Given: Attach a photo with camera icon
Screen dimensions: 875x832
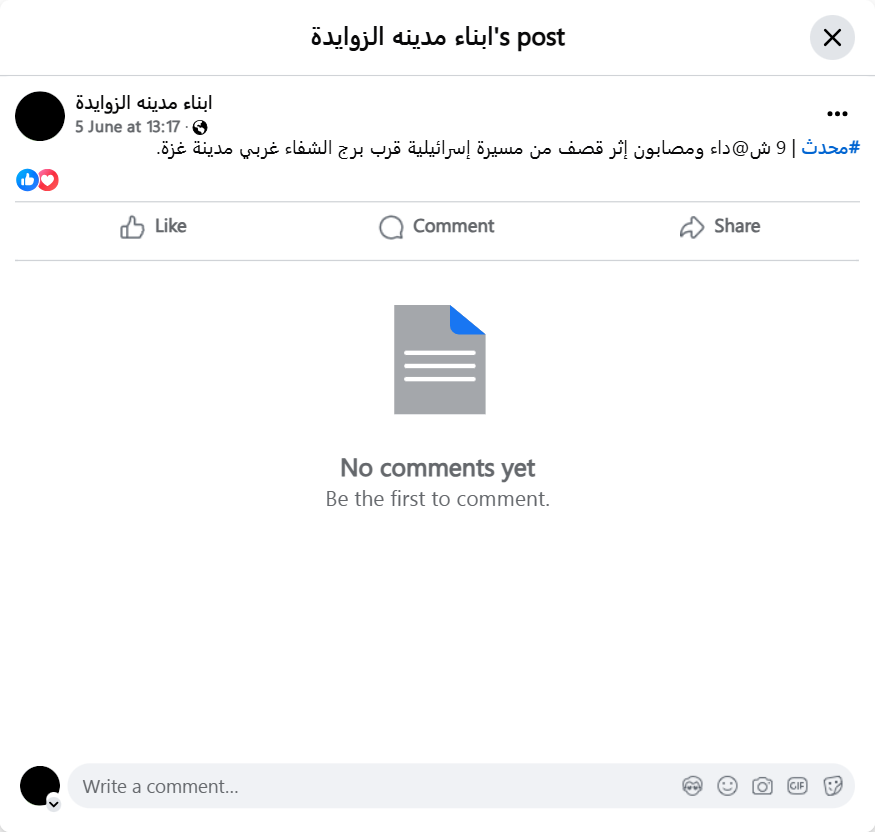Looking at the screenshot, I should pyautogui.click(x=762, y=786).
